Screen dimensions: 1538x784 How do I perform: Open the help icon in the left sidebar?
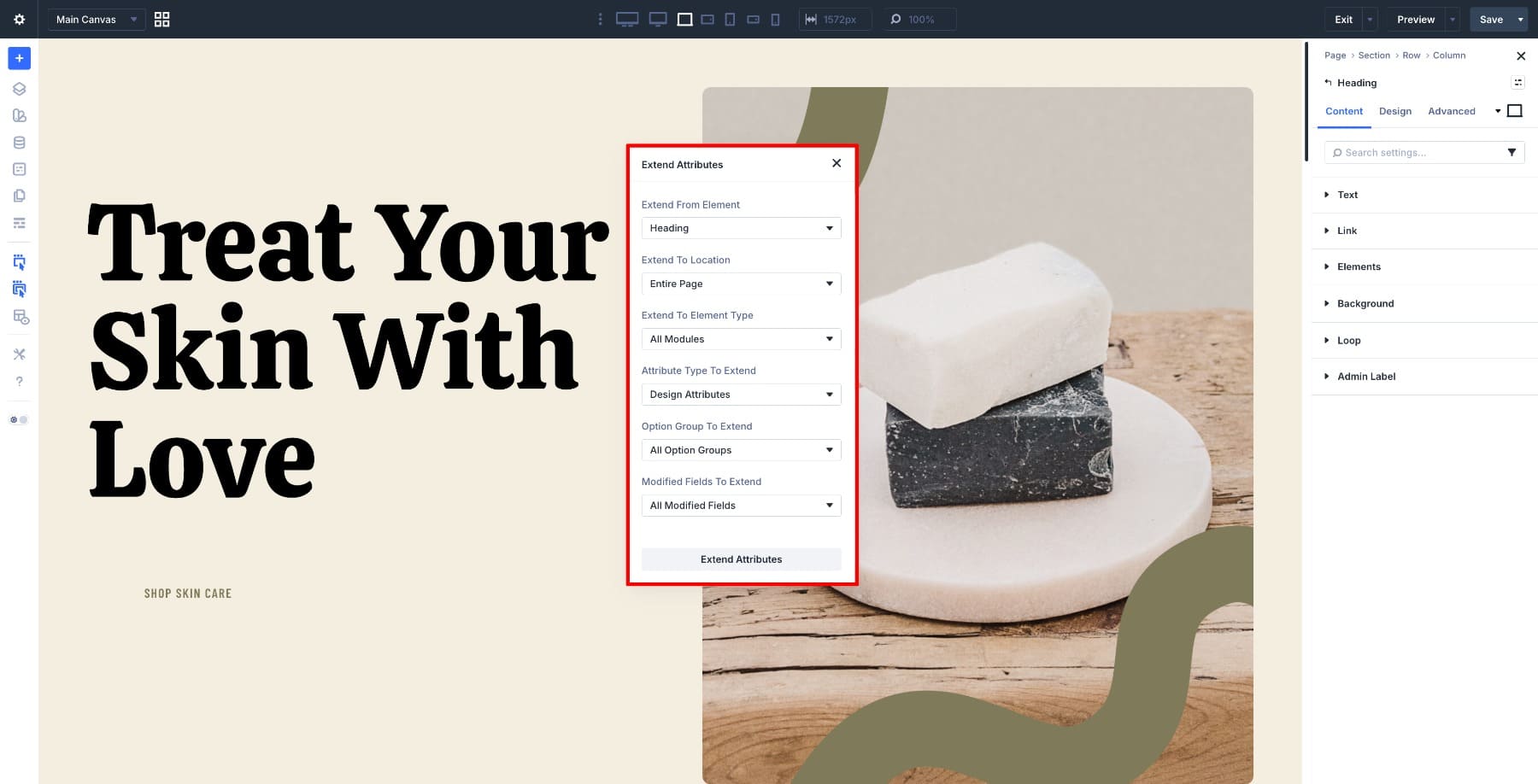(x=19, y=382)
